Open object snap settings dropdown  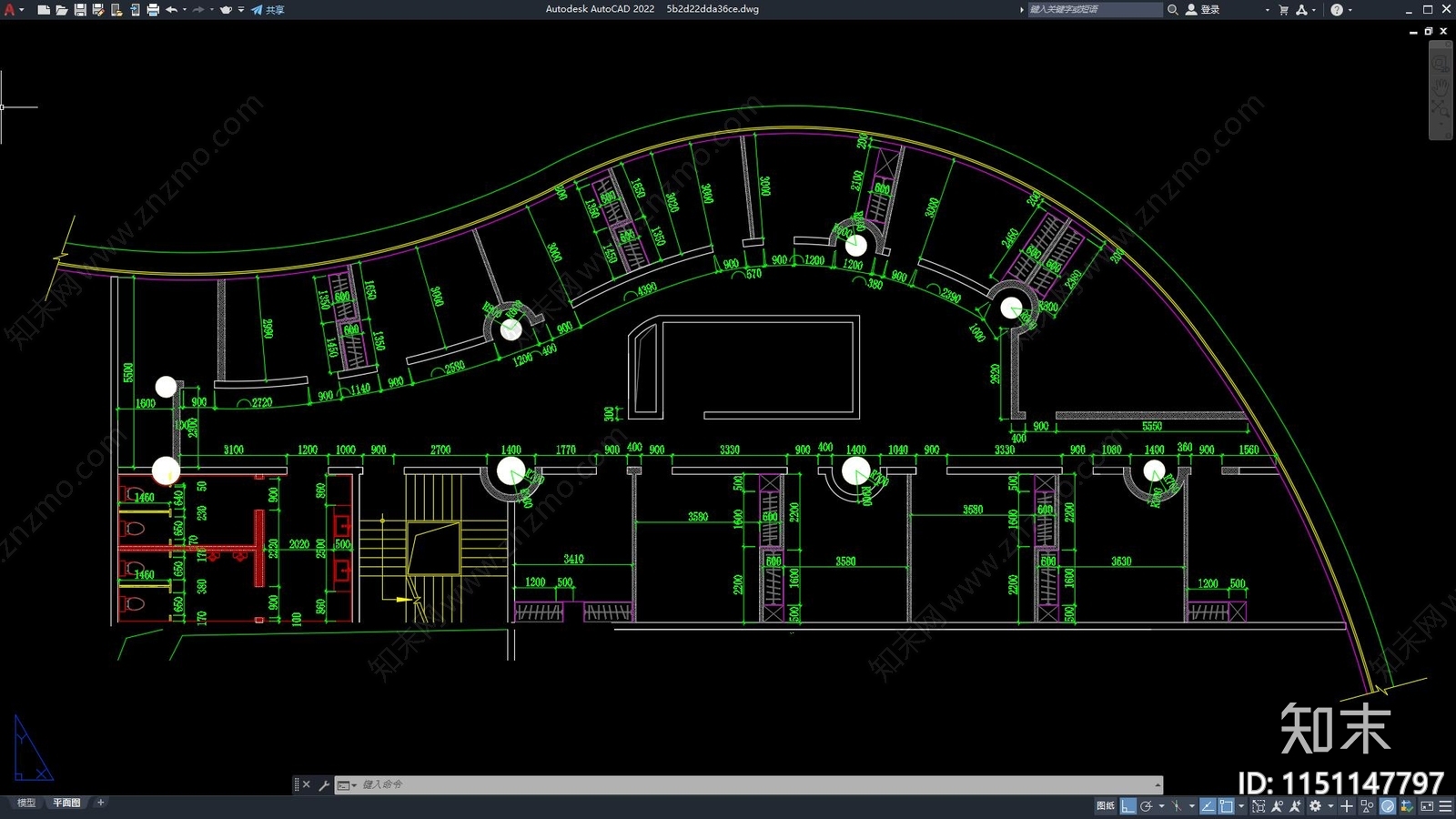coord(1241,806)
